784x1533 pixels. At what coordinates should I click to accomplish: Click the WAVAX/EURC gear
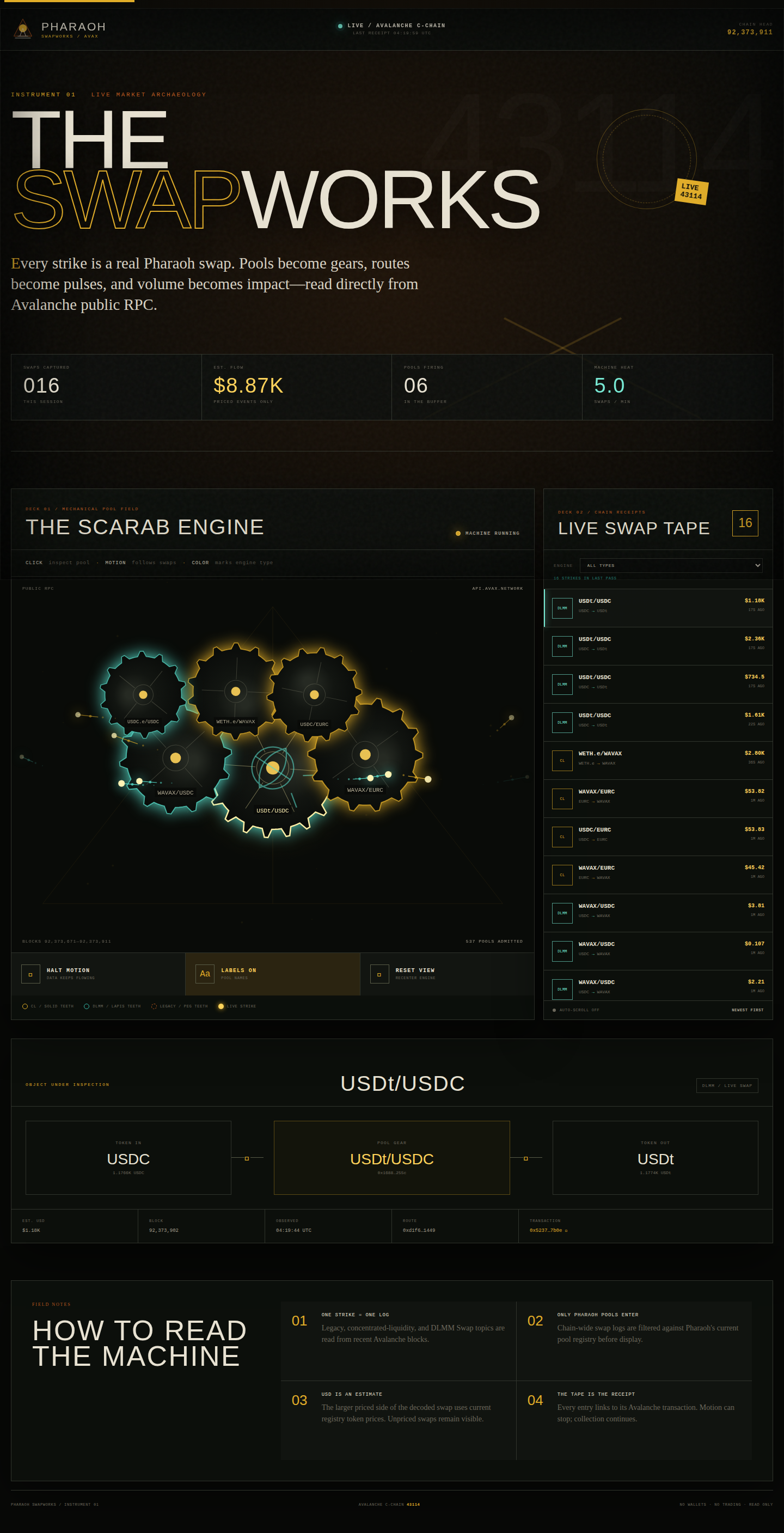click(365, 755)
